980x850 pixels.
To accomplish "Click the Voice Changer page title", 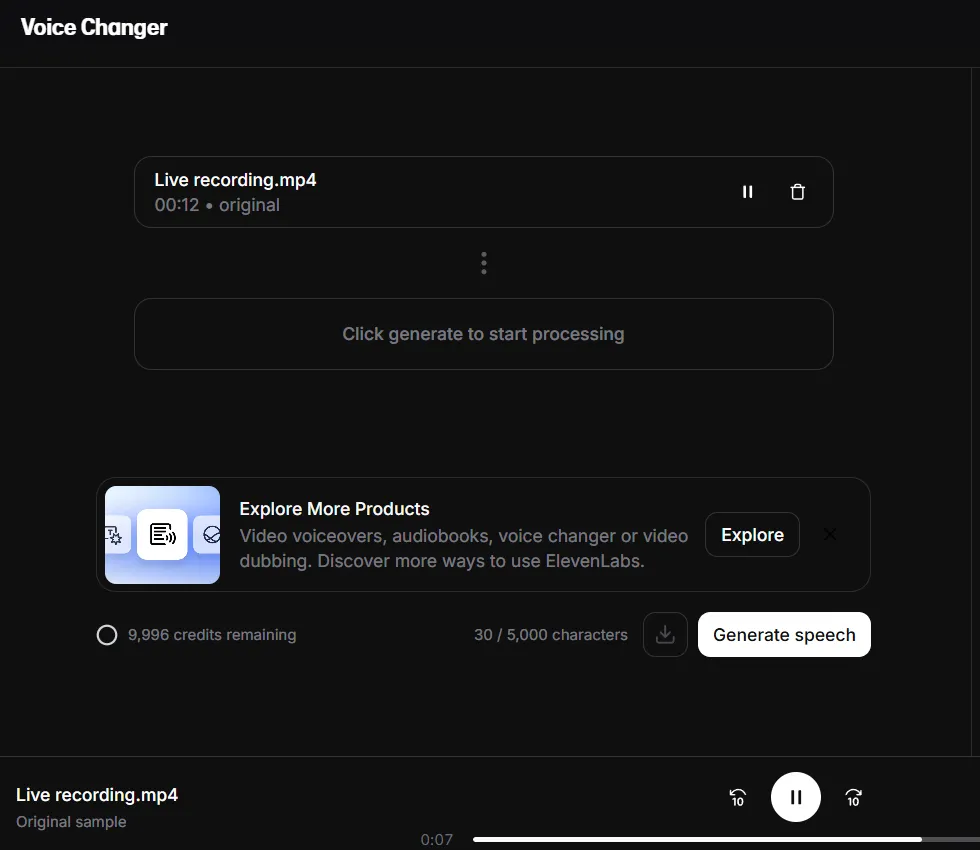I will tap(94, 27).
